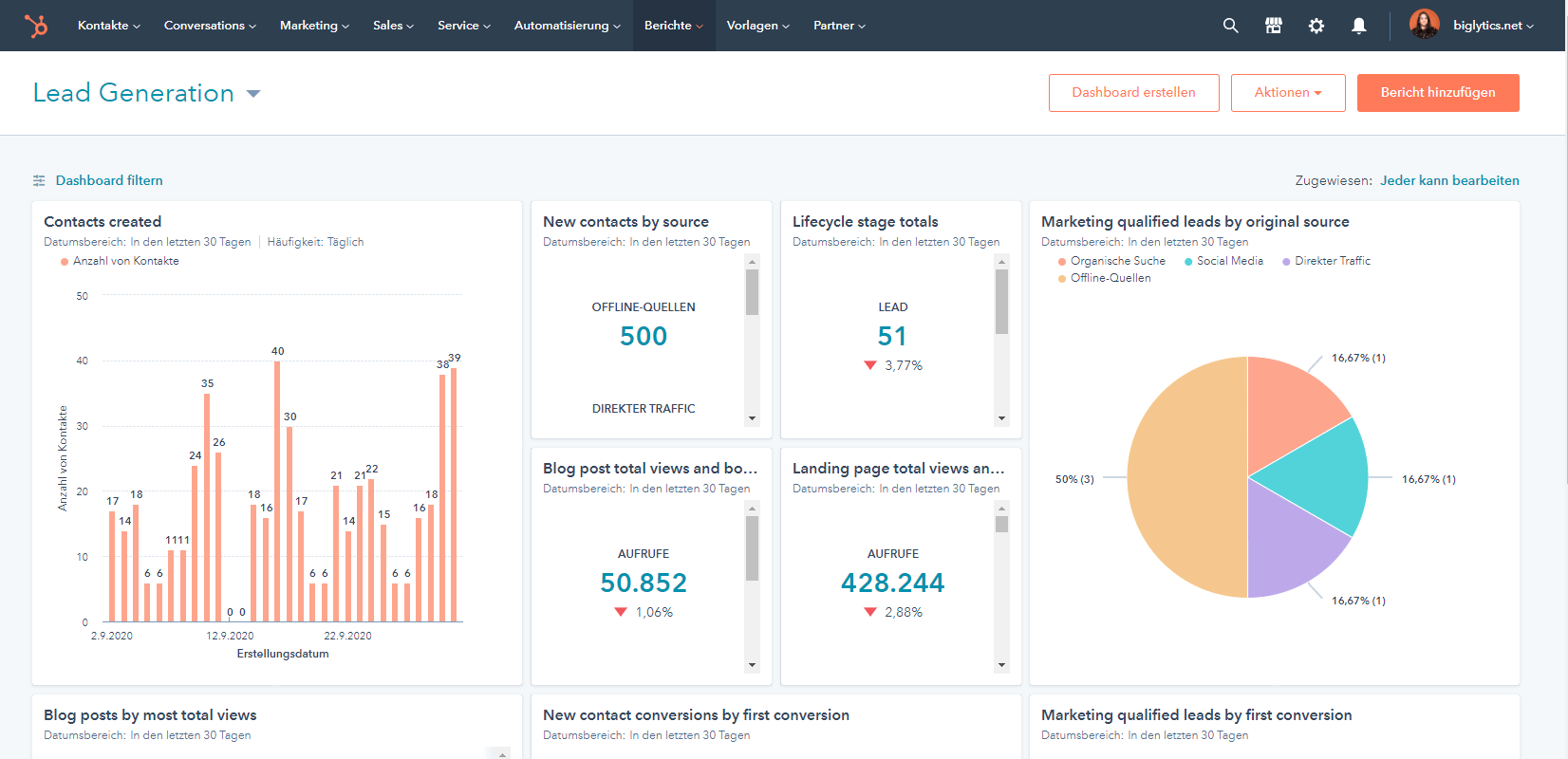This screenshot has height=759, width=1568.
Task: Click Jeder kann bearbeiten link
Action: point(1449,180)
